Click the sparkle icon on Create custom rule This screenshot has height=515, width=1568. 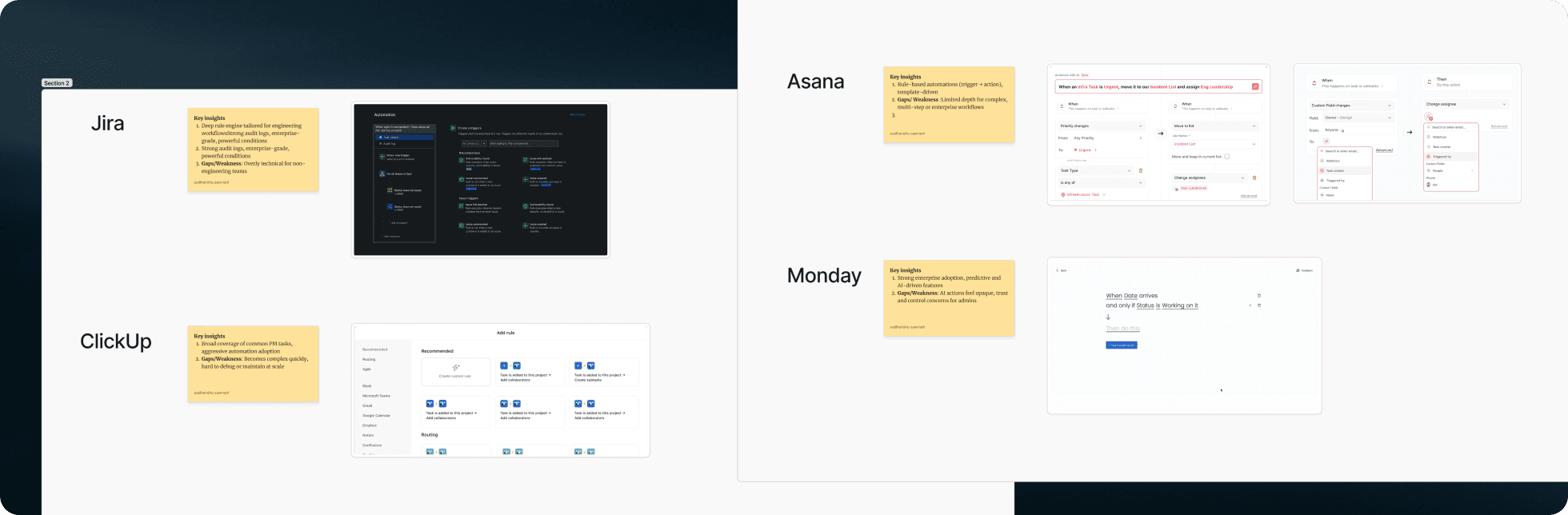(x=456, y=367)
